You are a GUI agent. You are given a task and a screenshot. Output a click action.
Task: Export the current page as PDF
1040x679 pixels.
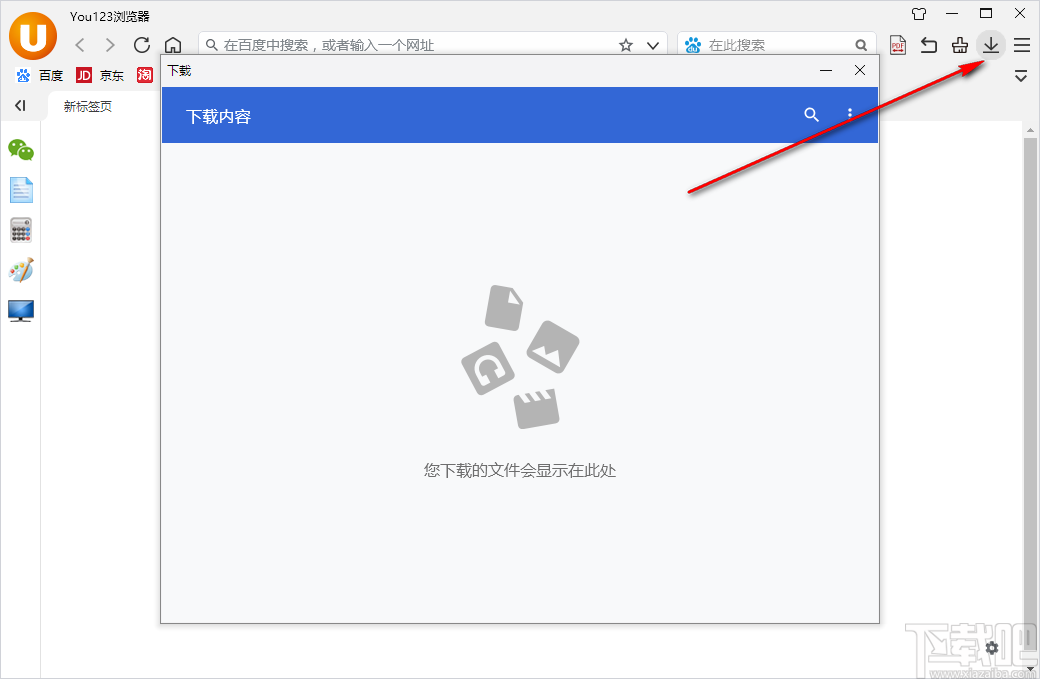click(897, 45)
